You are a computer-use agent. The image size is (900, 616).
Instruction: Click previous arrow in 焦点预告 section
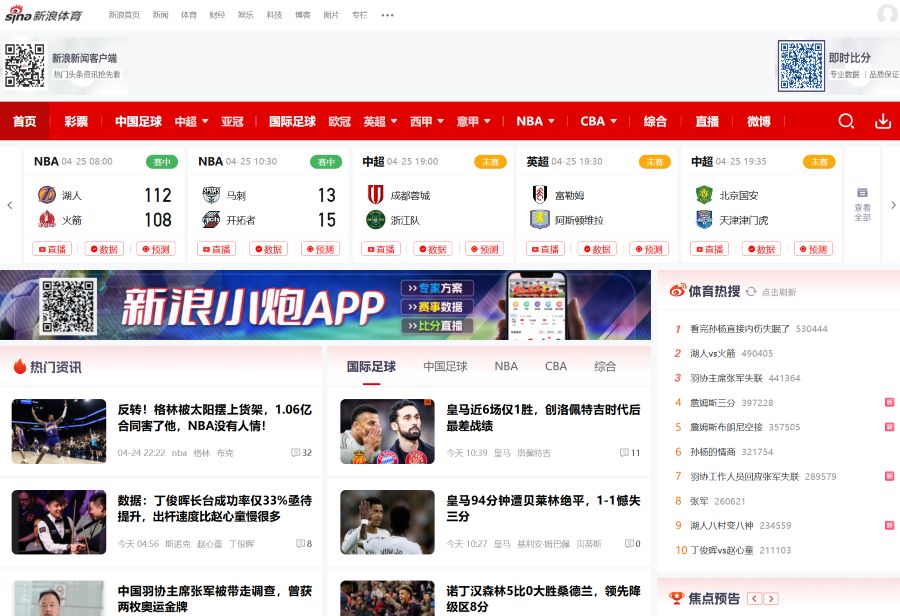(754, 598)
